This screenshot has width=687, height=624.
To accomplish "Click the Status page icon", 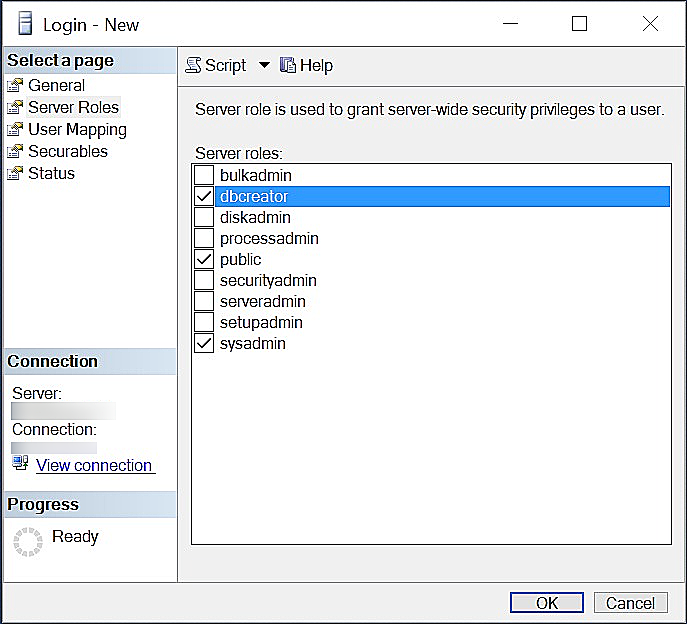I will (x=15, y=174).
